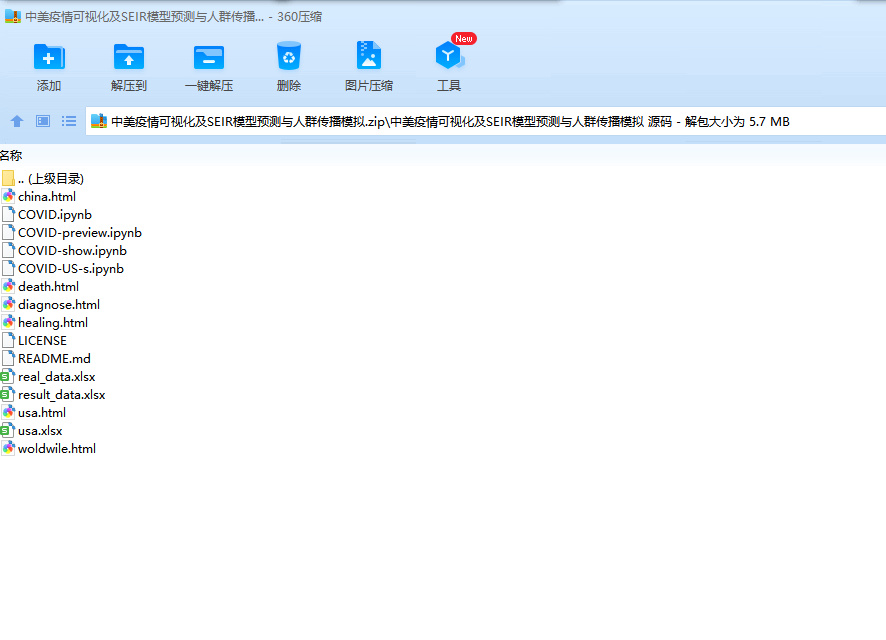Click the china.html file icon

[8, 197]
